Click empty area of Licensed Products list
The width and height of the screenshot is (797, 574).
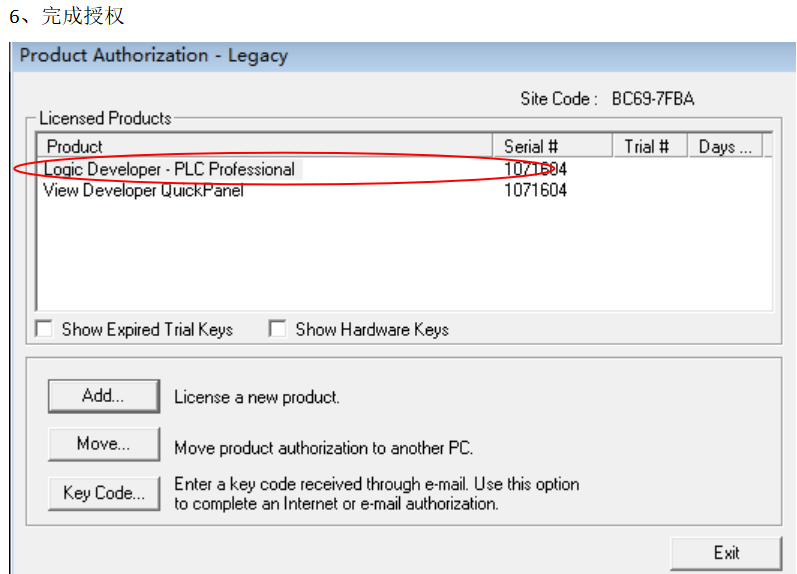(405, 254)
